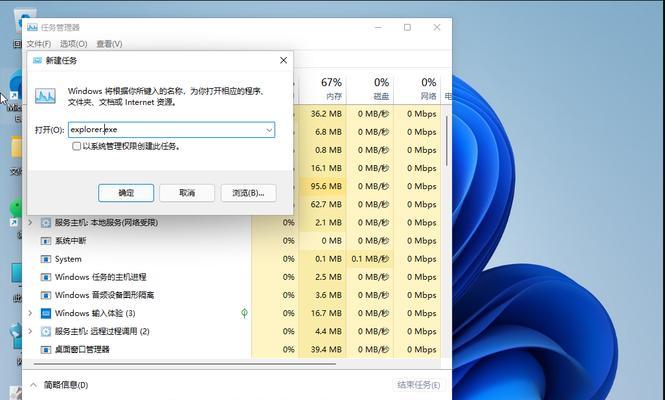The width and height of the screenshot is (665, 400).
Task: Click the Windows 任务的主机进程 icon
Action: 46,277
